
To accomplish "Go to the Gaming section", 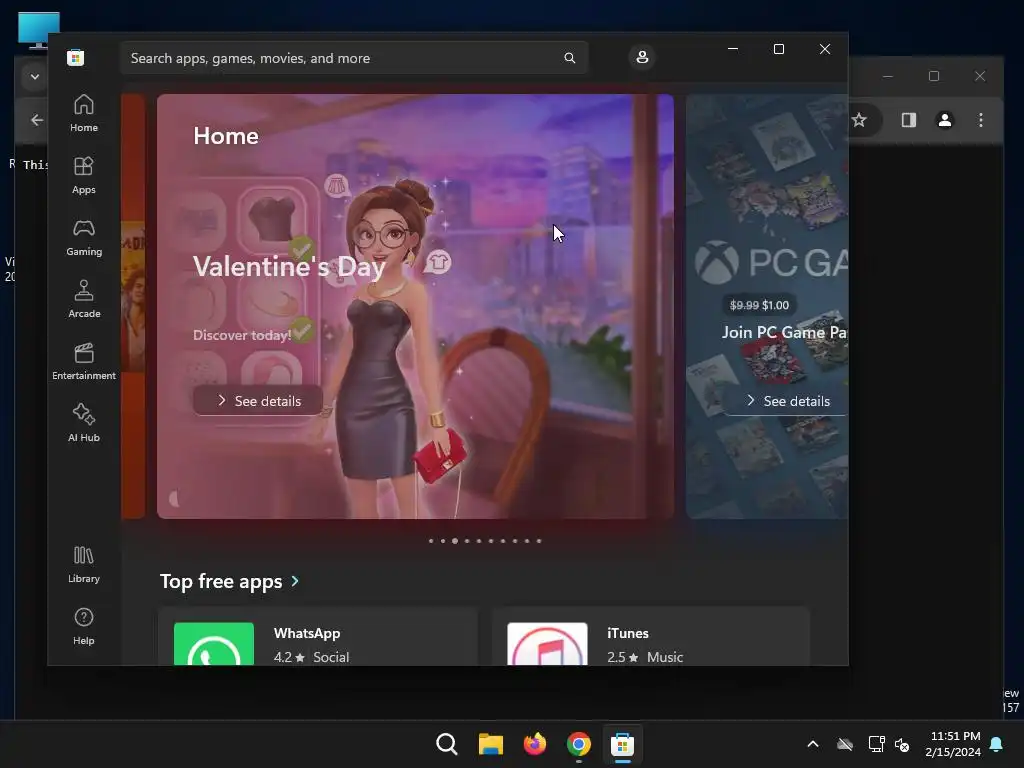I will 84,238.
